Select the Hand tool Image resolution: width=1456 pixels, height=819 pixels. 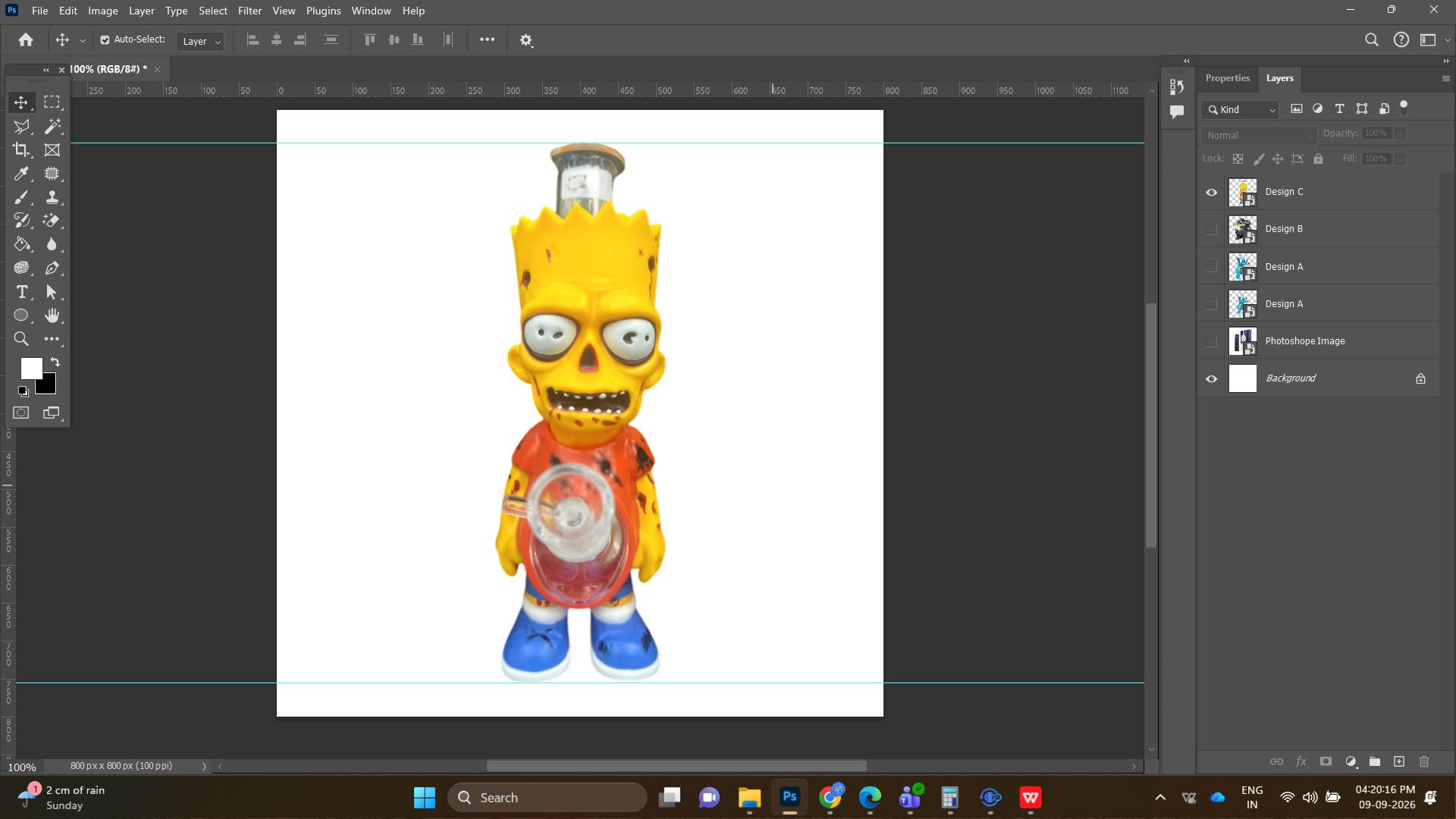click(52, 315)
